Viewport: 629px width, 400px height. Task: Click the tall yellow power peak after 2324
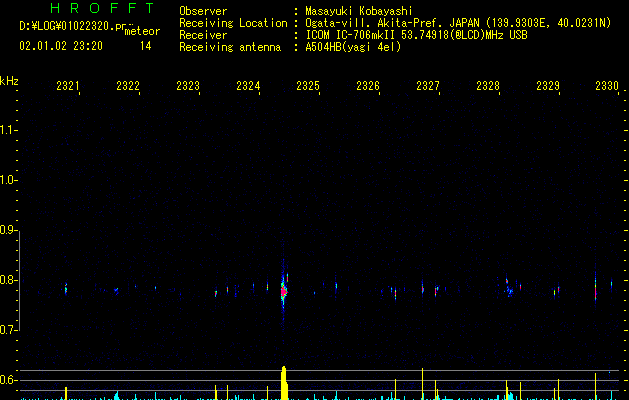284,383
